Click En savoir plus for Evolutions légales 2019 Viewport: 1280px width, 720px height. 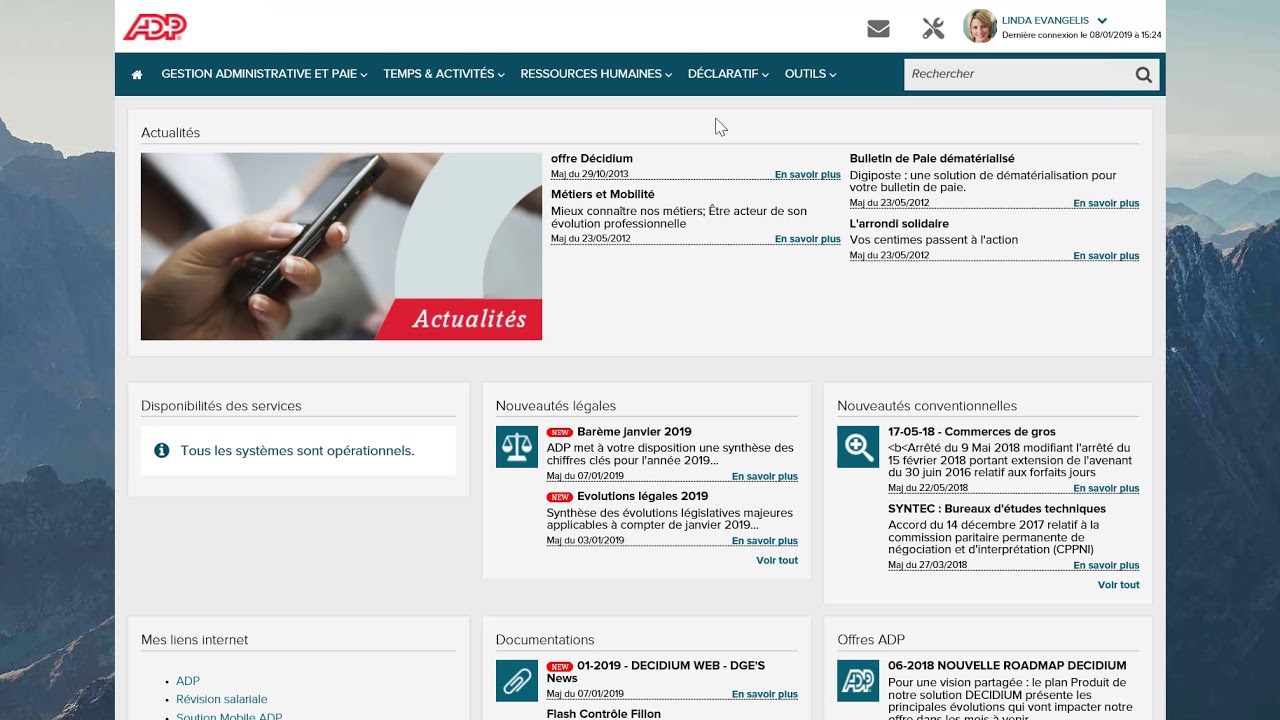pyautogui.click(x=765, y=541)
